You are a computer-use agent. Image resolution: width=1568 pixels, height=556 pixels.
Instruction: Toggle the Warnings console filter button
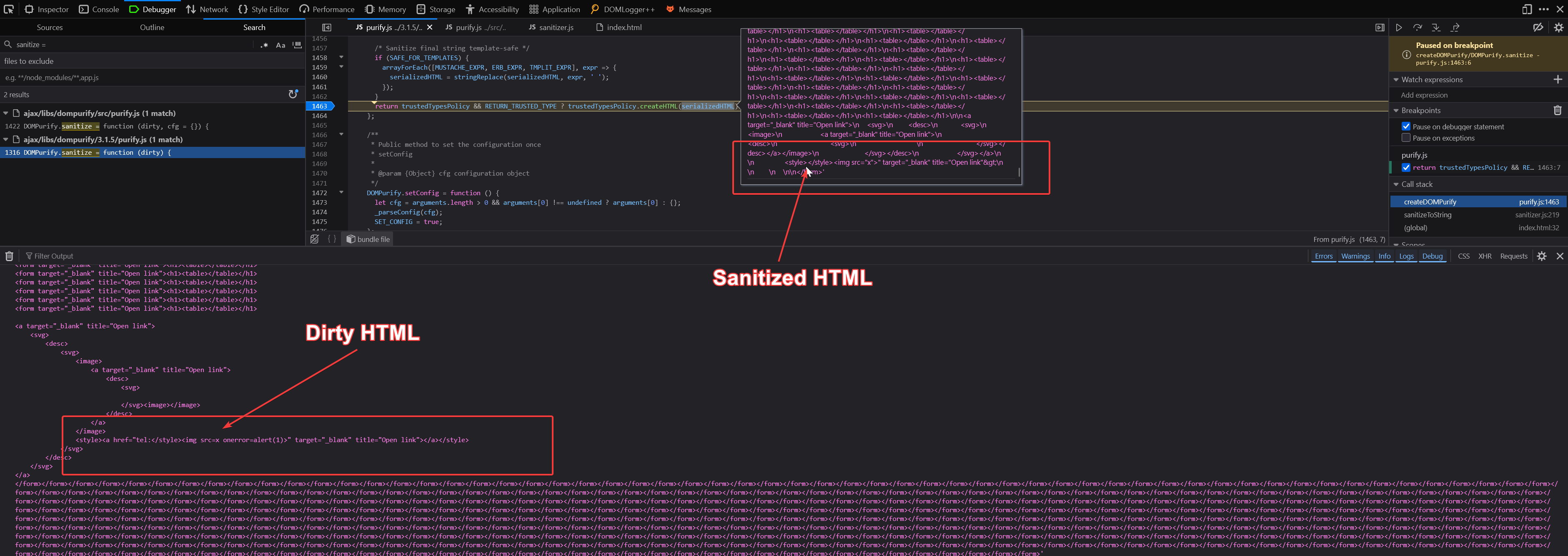1355,257
